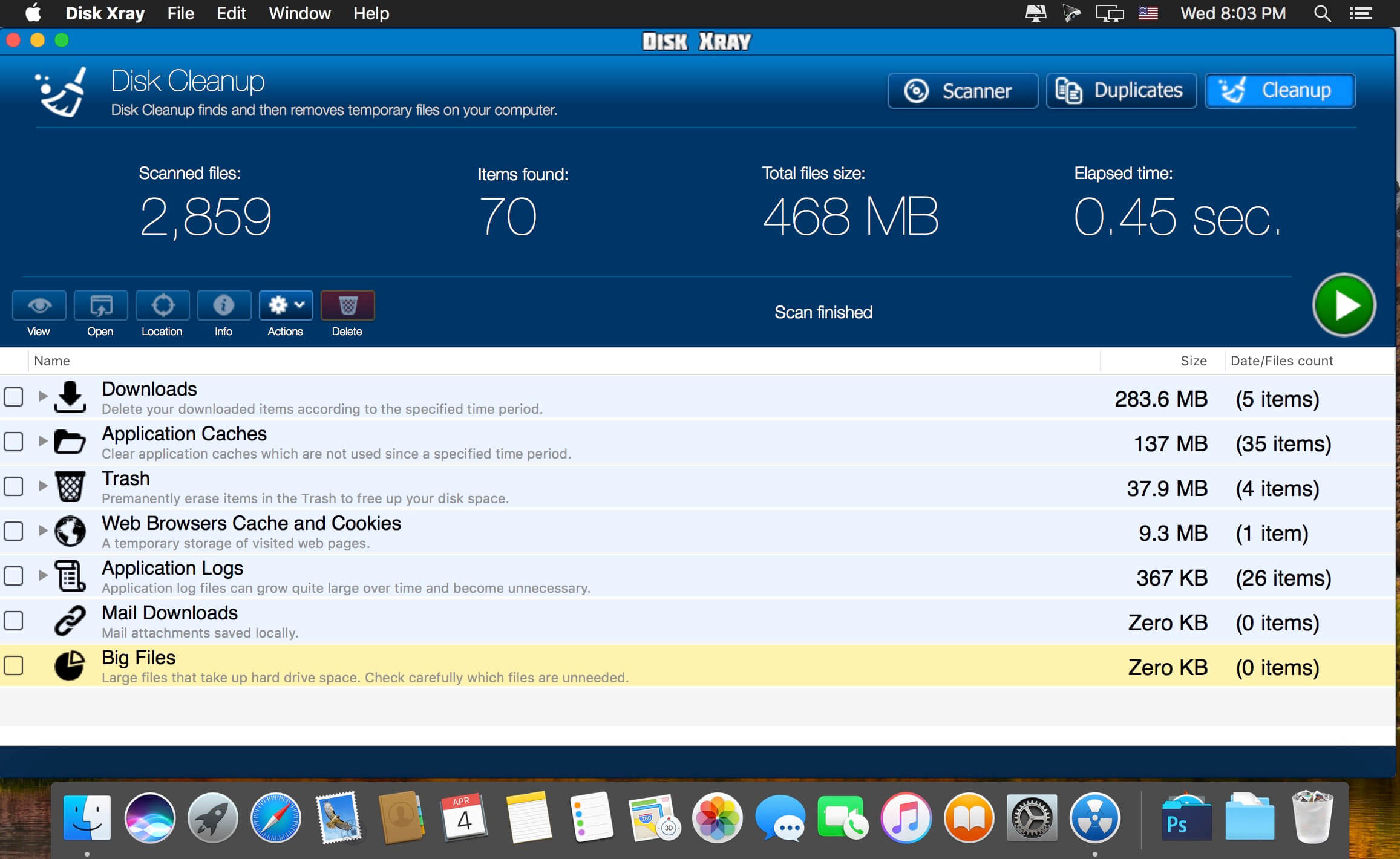The height and width of the screenshot is (859, 1400).
Task: Switch to Duplicates mode
Action: [x=1121, y=91]
